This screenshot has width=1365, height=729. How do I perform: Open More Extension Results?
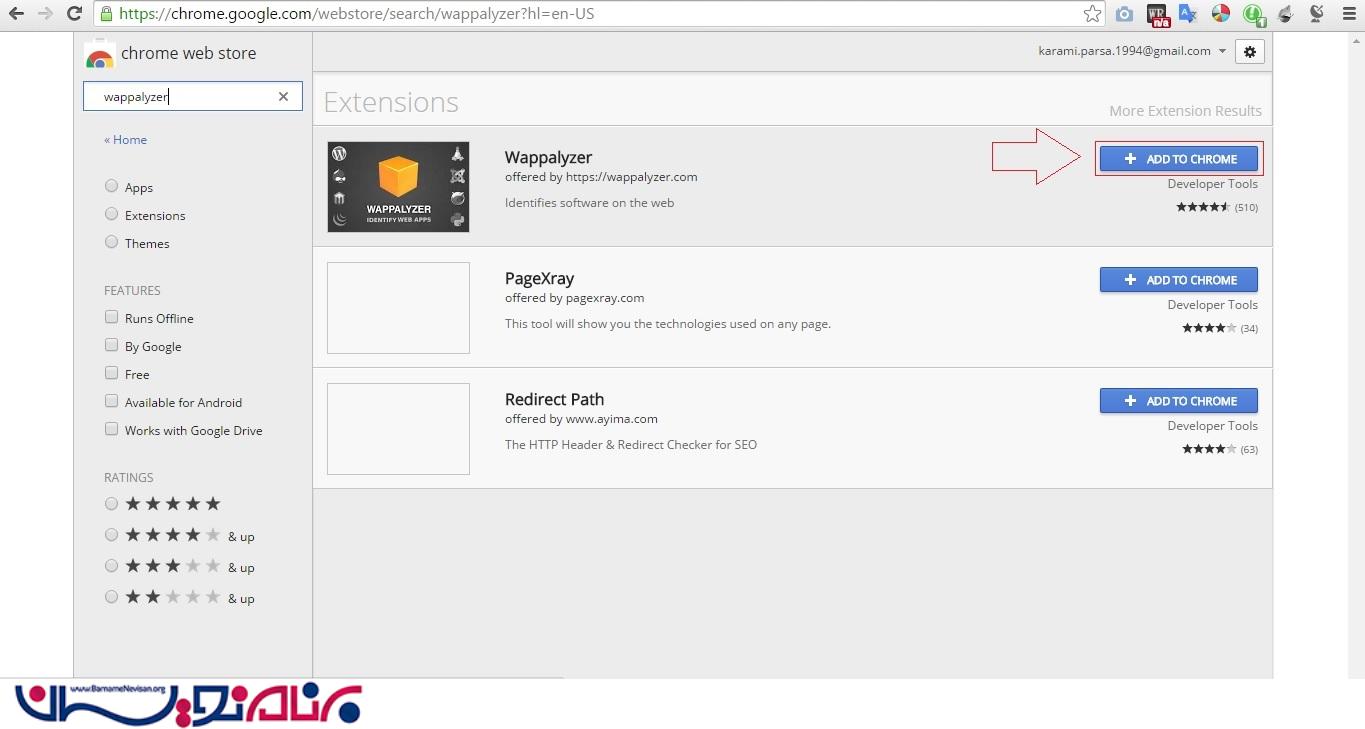coord(1185,111)
